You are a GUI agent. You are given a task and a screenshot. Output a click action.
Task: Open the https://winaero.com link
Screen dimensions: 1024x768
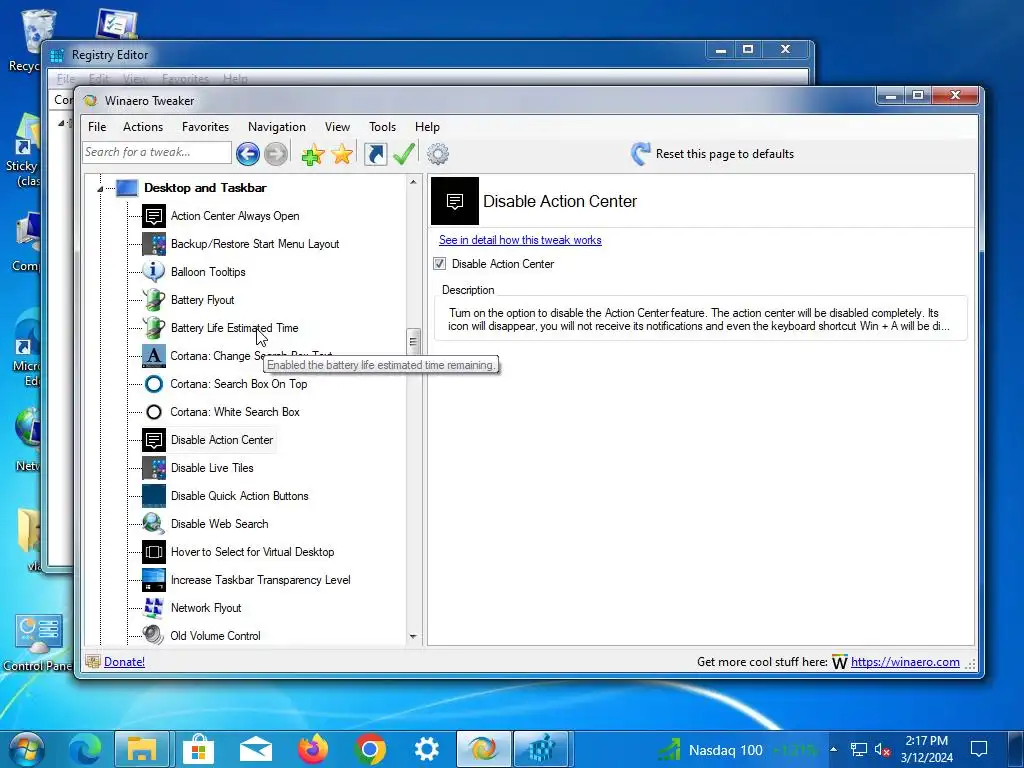(x=905, y=662)
